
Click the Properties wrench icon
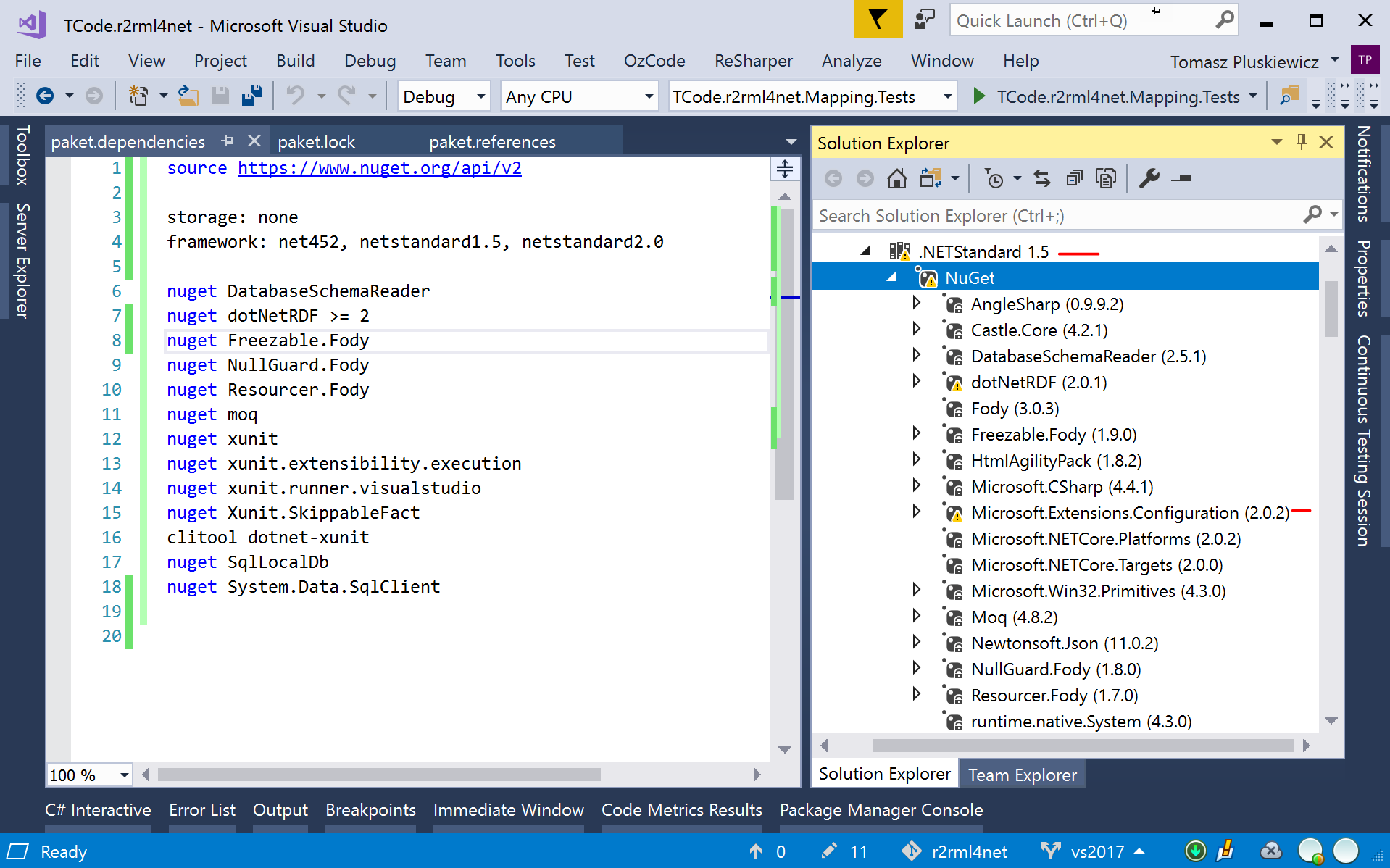tap(1149, 178)
